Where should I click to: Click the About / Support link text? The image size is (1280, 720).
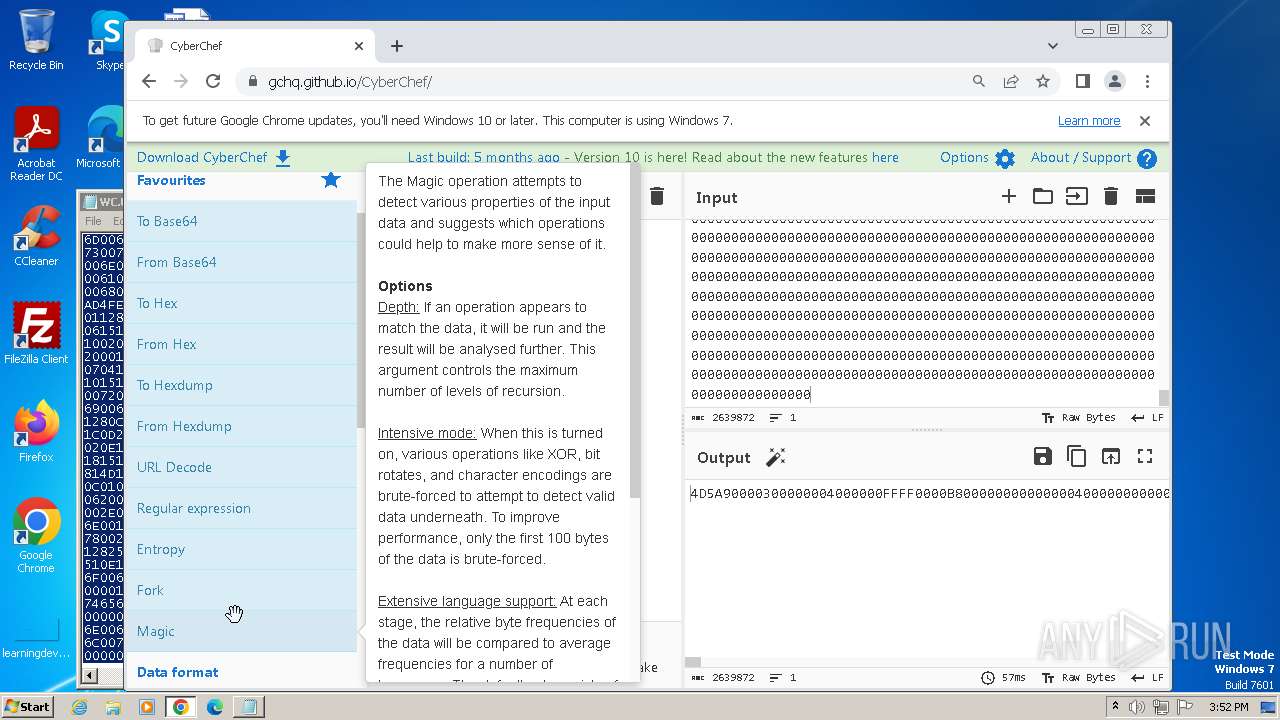[1081, 157]
